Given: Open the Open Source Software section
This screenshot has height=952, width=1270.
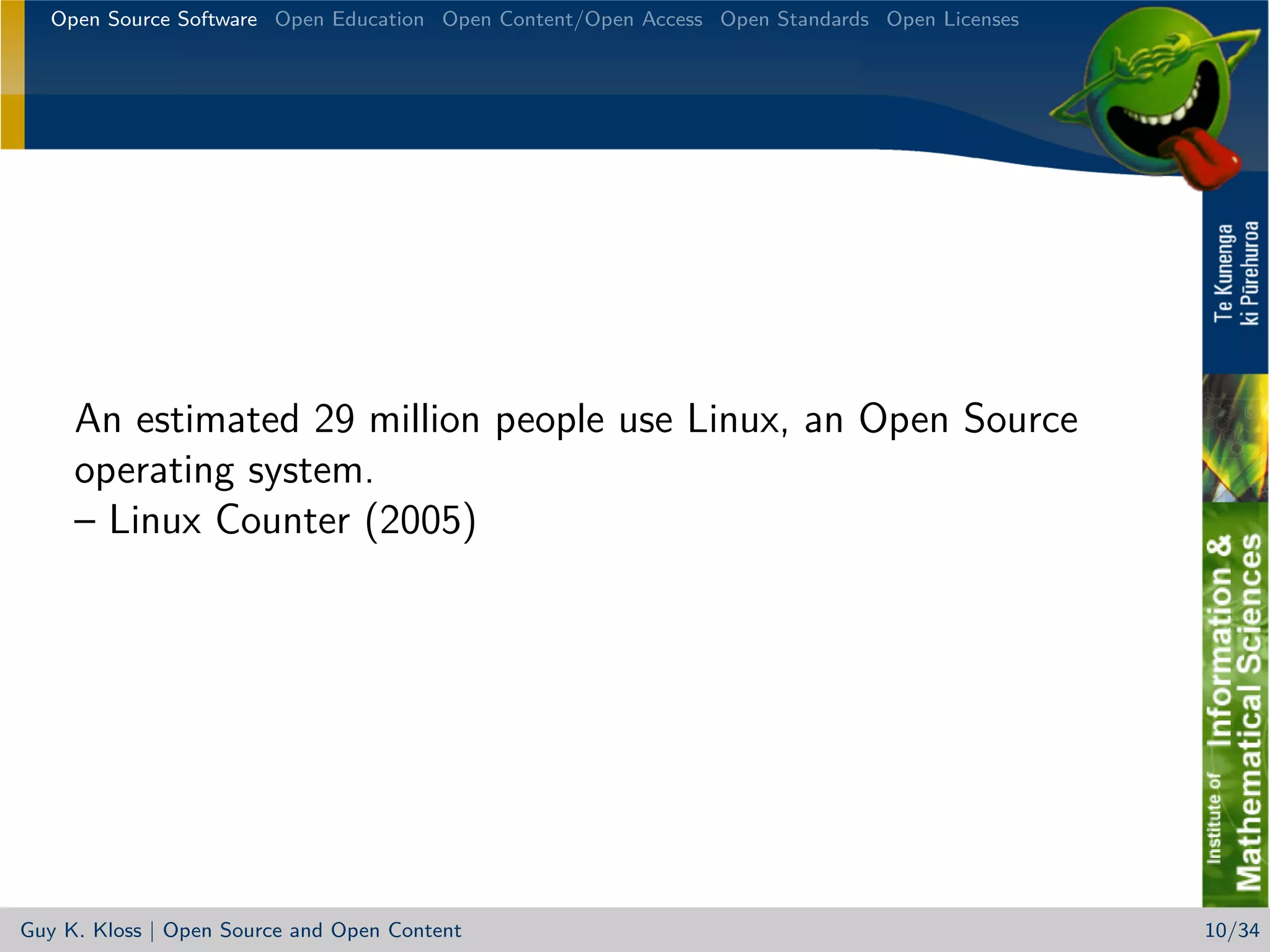Looking at the screenshot, I should (154, 20).
